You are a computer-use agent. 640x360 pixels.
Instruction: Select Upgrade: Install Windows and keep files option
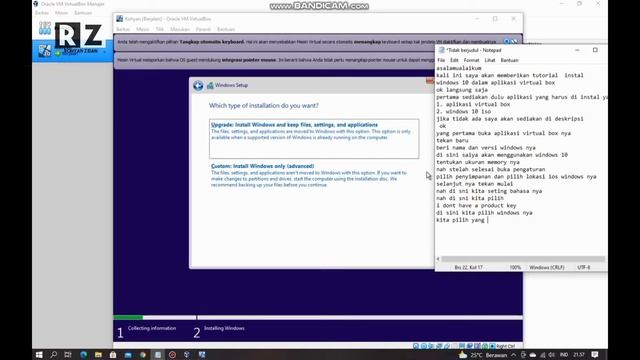tap(314, 138)
